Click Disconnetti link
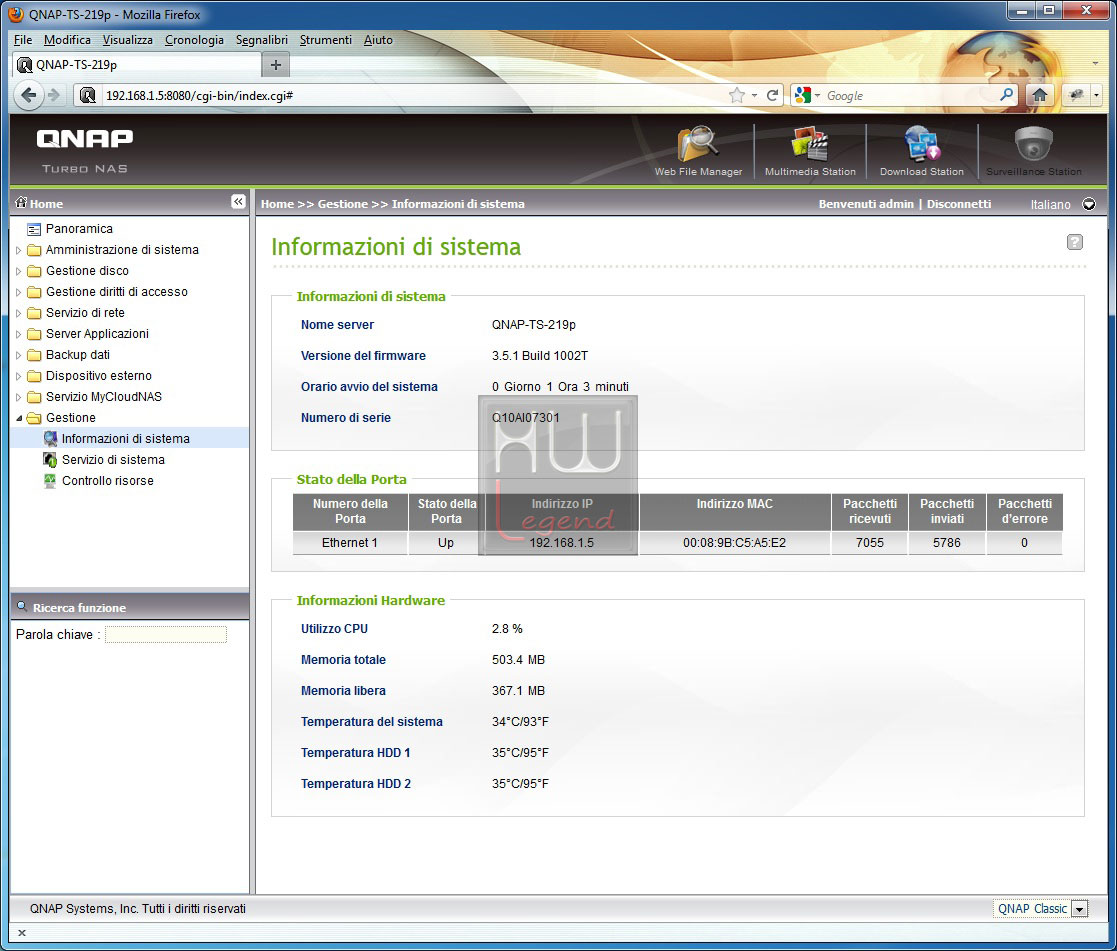Screen dimensions: 1117x951 pyautogui.click(x=958, y=204)
